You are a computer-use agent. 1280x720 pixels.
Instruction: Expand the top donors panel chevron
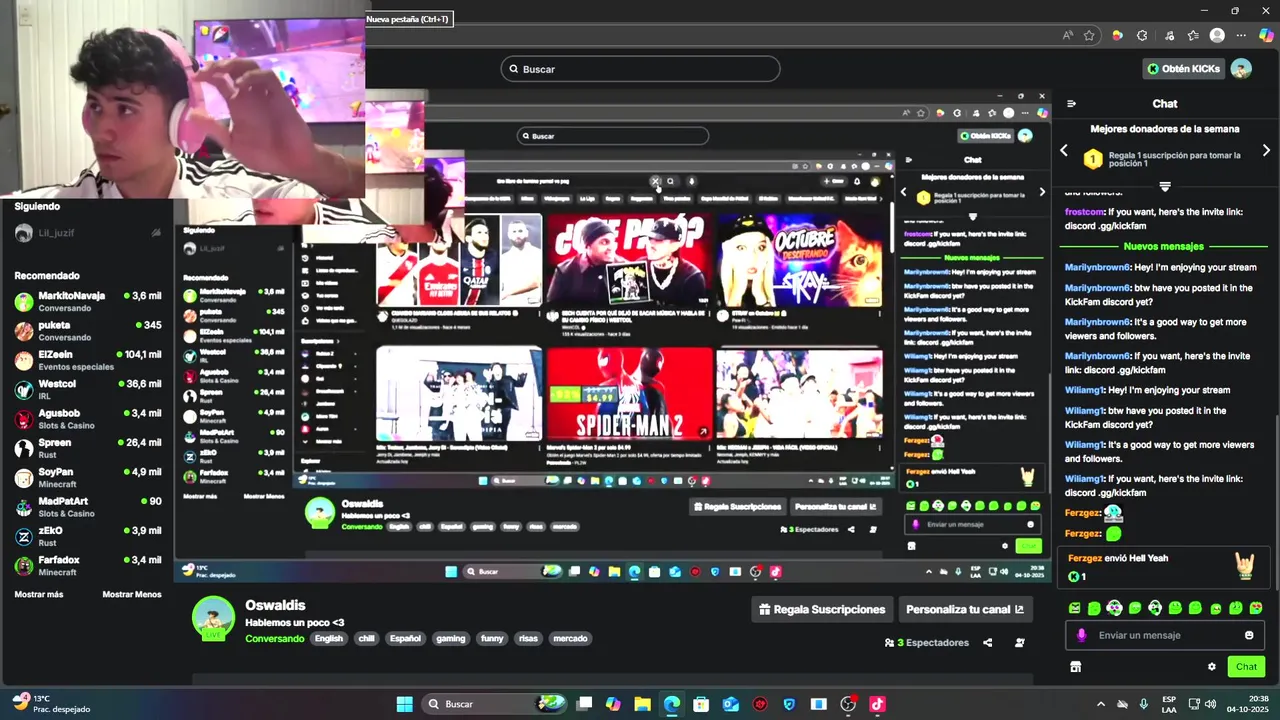click(x=1165, y=186)
